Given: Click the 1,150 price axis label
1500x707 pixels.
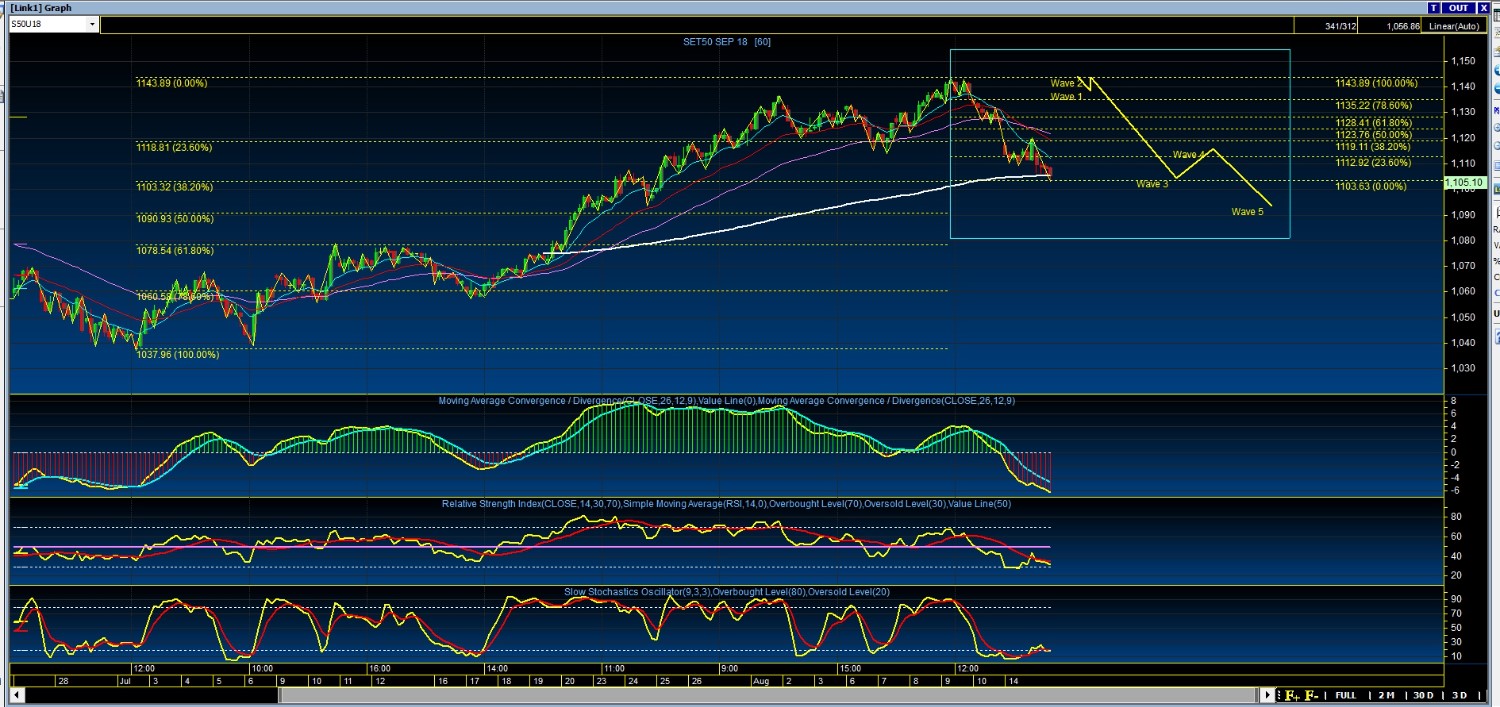Looking at the screenshot, I should (1463, 62).
